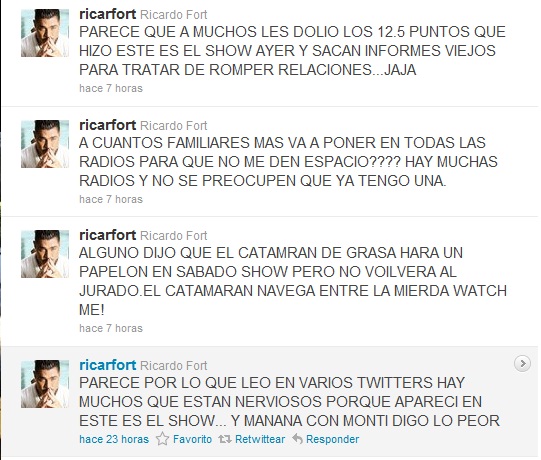
Task: Click Ricardo Fort full name in first tweet
Action: pos(174,15)
